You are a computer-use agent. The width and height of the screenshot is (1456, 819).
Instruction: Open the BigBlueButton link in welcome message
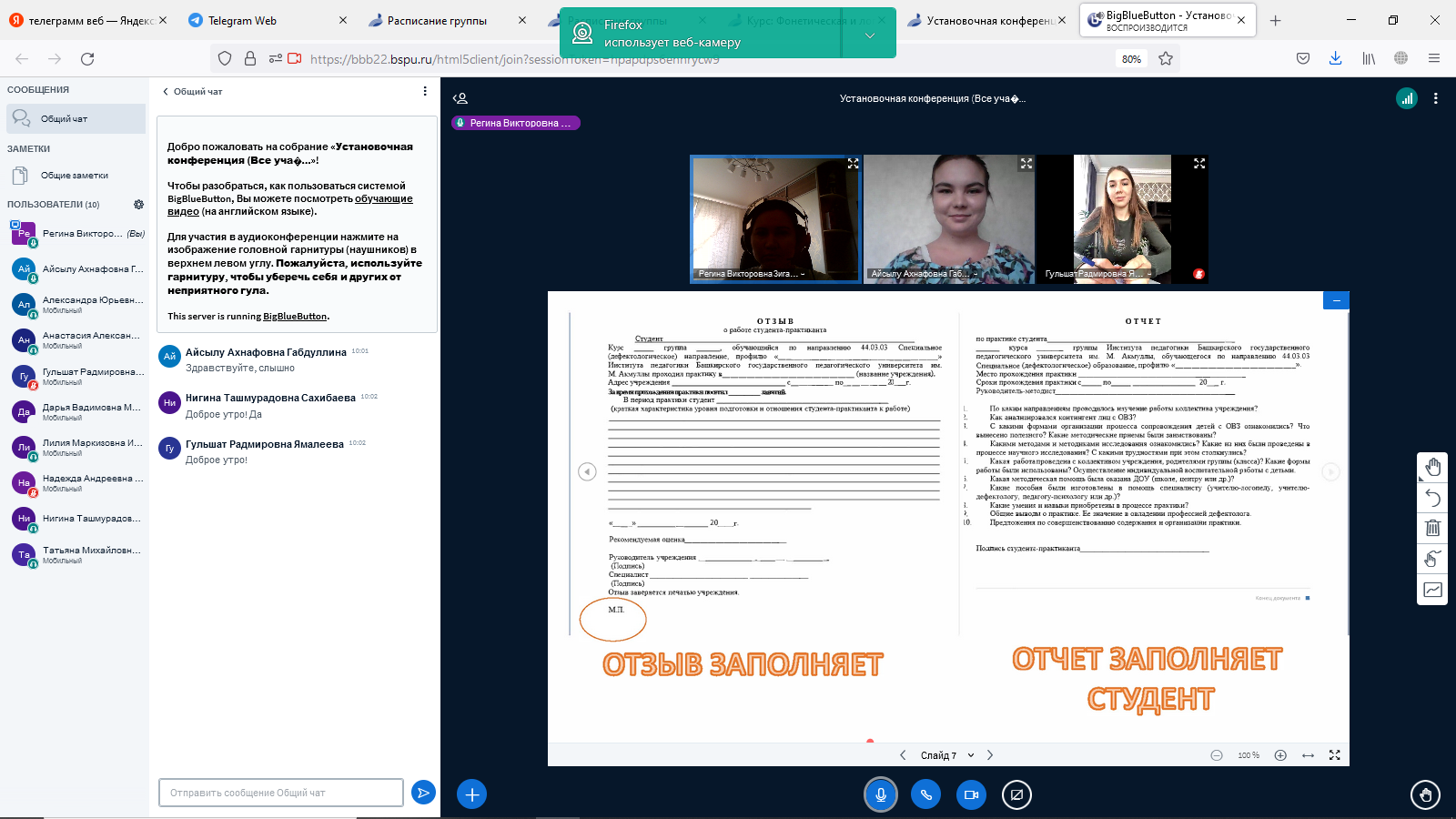point(295,317)
